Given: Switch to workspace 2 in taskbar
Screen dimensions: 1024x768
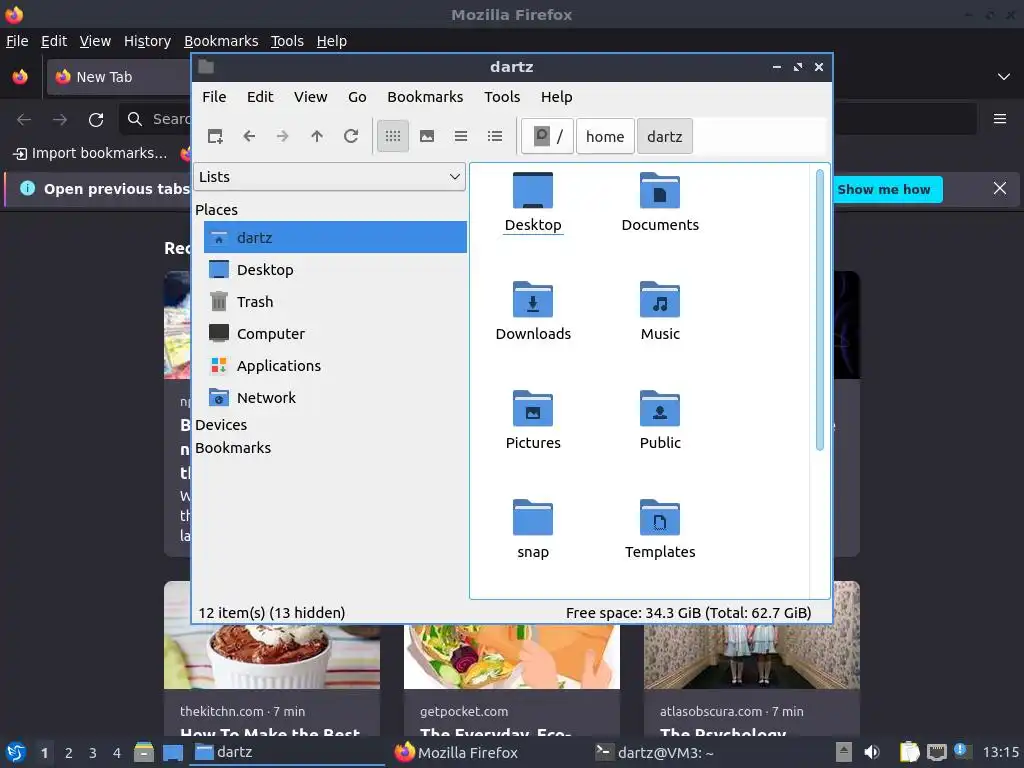Looking at the screenshot, I should pos(69,753).
